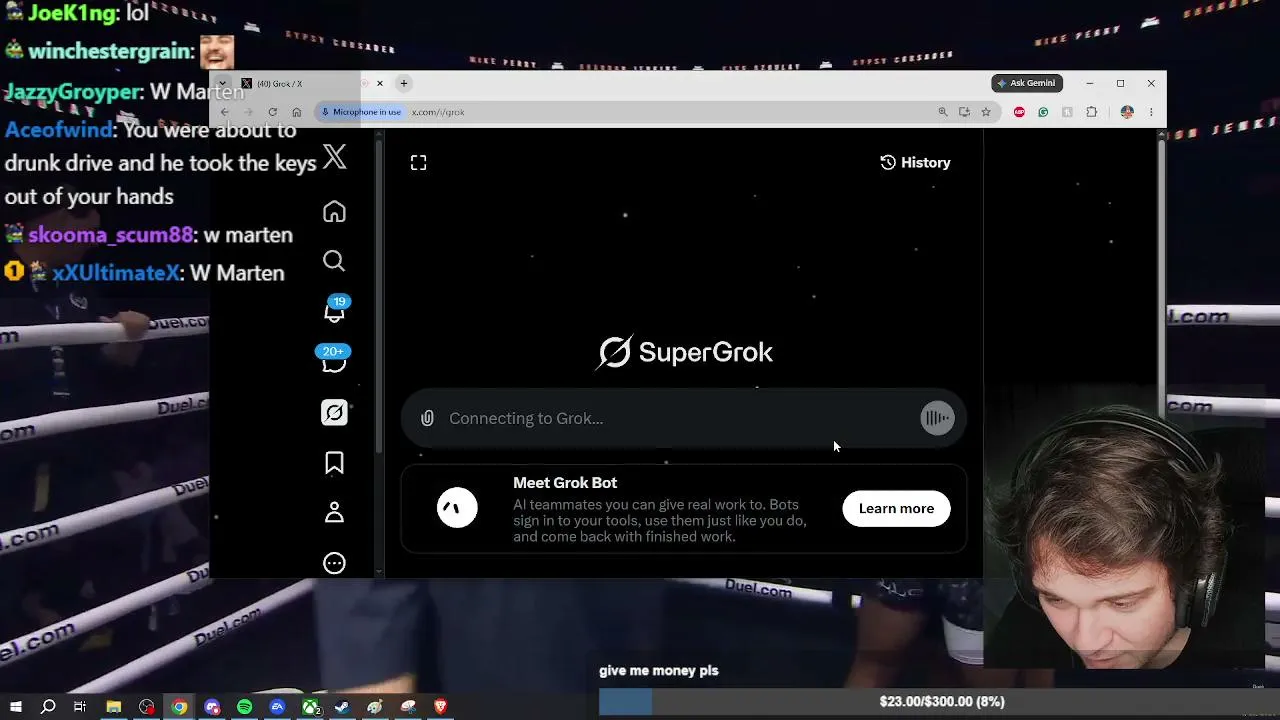Open Steam from taskbar
The image size is (1280, 720).
pos(342,707)
